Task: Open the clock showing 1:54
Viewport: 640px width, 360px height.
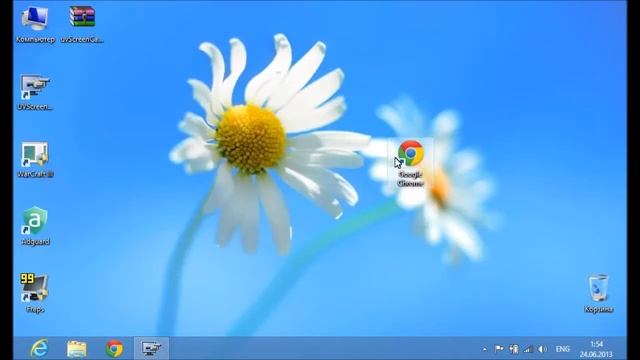Action: tap(596, 349)
